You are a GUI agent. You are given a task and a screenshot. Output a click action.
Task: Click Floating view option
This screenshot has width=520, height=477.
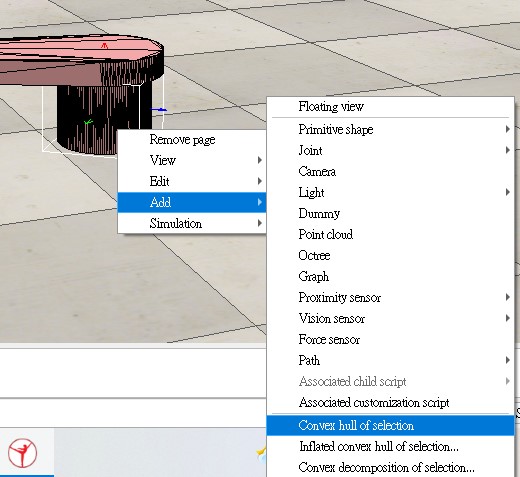pos(390,106)
